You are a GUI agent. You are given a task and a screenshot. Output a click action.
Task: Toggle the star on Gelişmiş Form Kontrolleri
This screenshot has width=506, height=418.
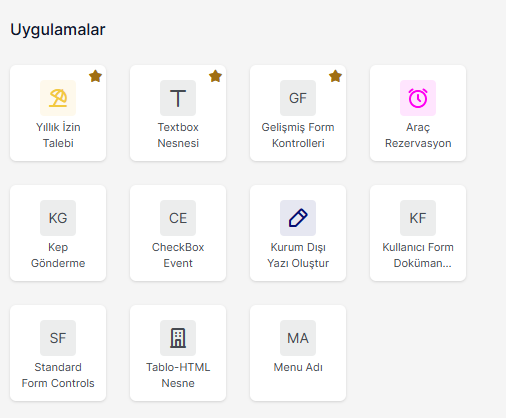335,76
